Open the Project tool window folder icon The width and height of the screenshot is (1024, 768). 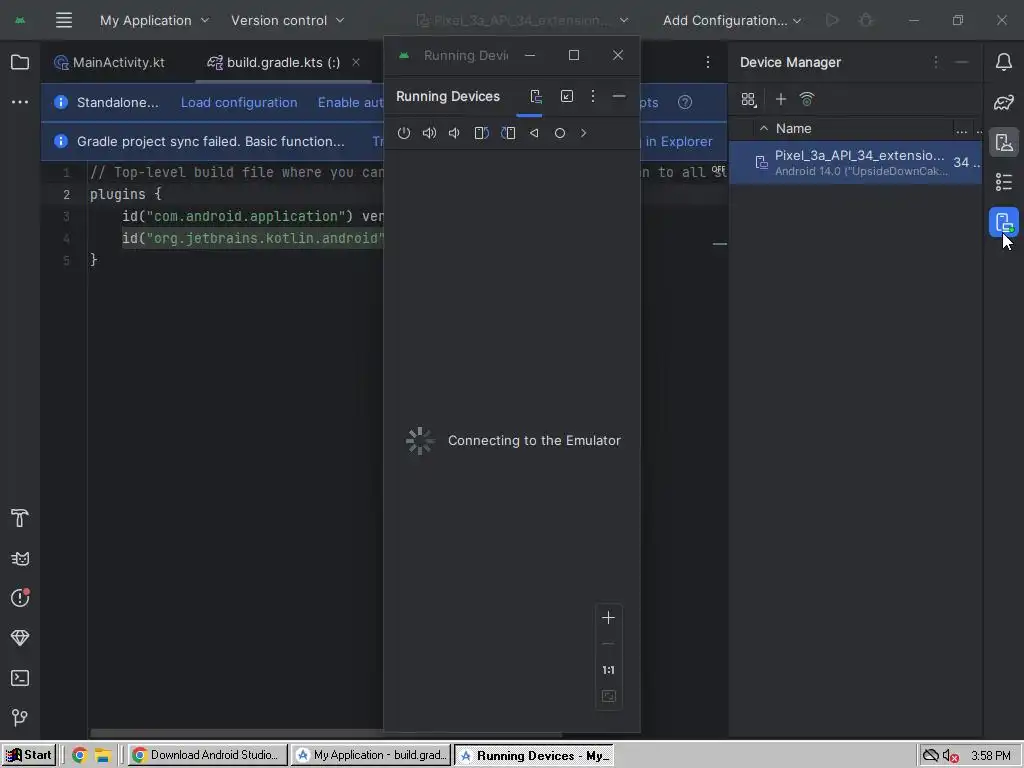(x=20, y=62)
